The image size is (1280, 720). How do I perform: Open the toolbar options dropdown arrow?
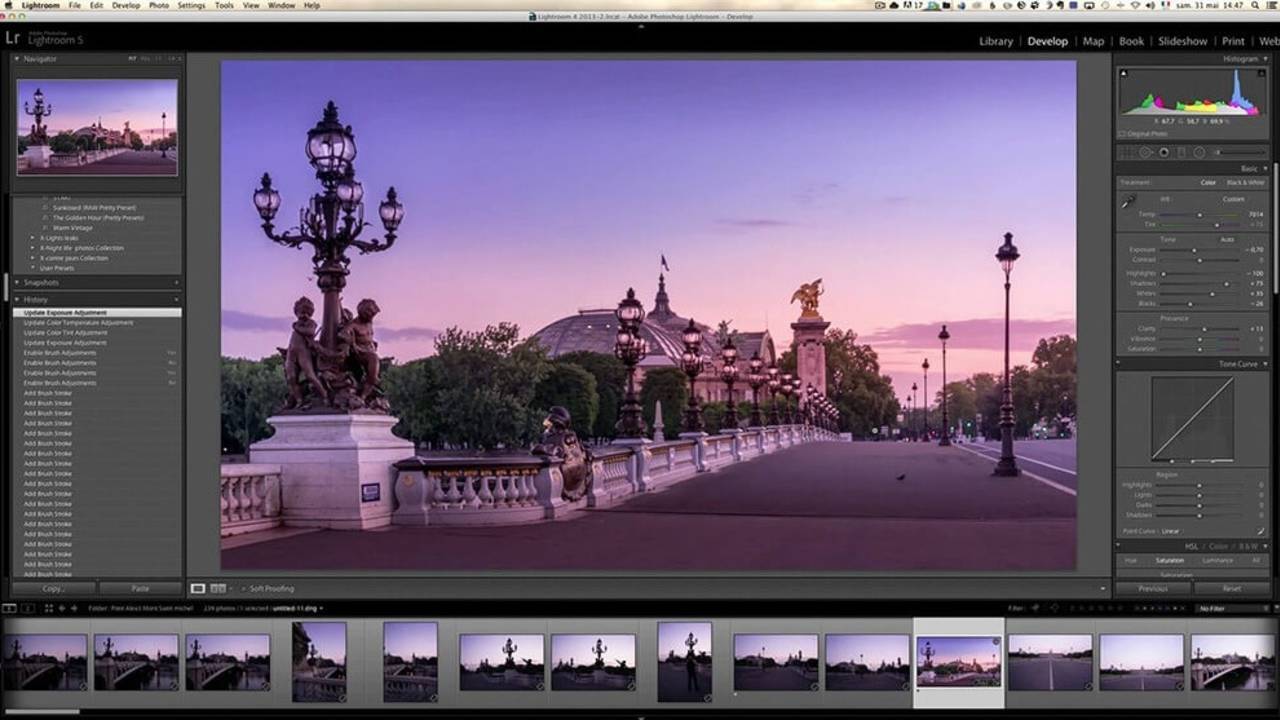click(1103, 588)
